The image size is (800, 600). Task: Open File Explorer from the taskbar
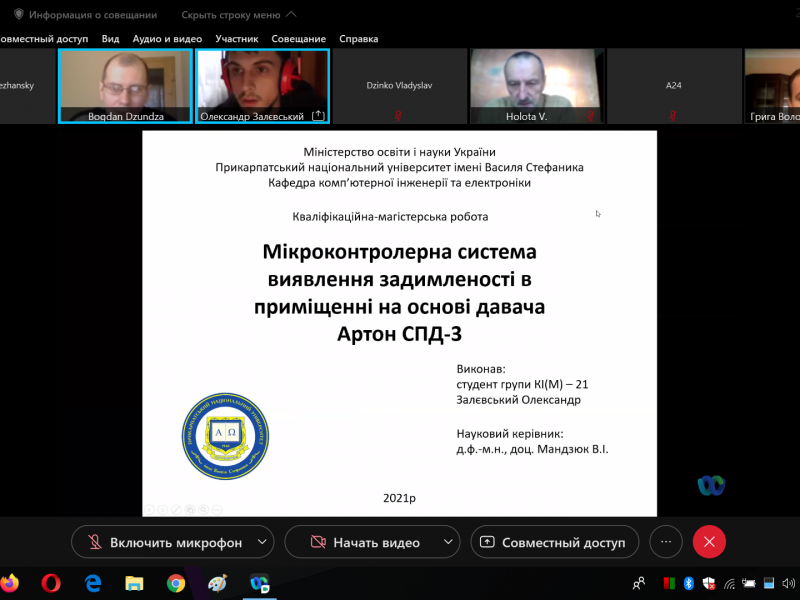[x=134, y=583]
